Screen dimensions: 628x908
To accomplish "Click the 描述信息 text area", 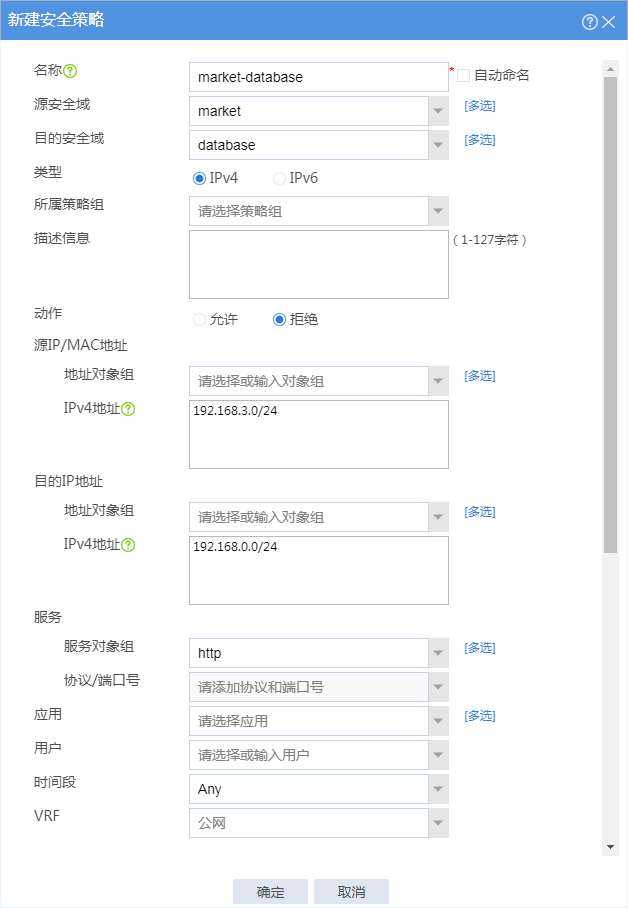I will [319, 265].
